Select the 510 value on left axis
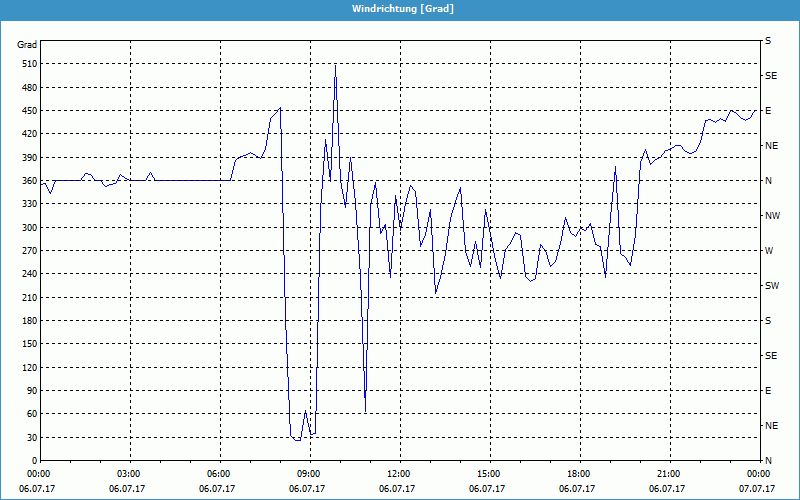Viewport: 800px width, 500px height. click(x=27, y=64)
